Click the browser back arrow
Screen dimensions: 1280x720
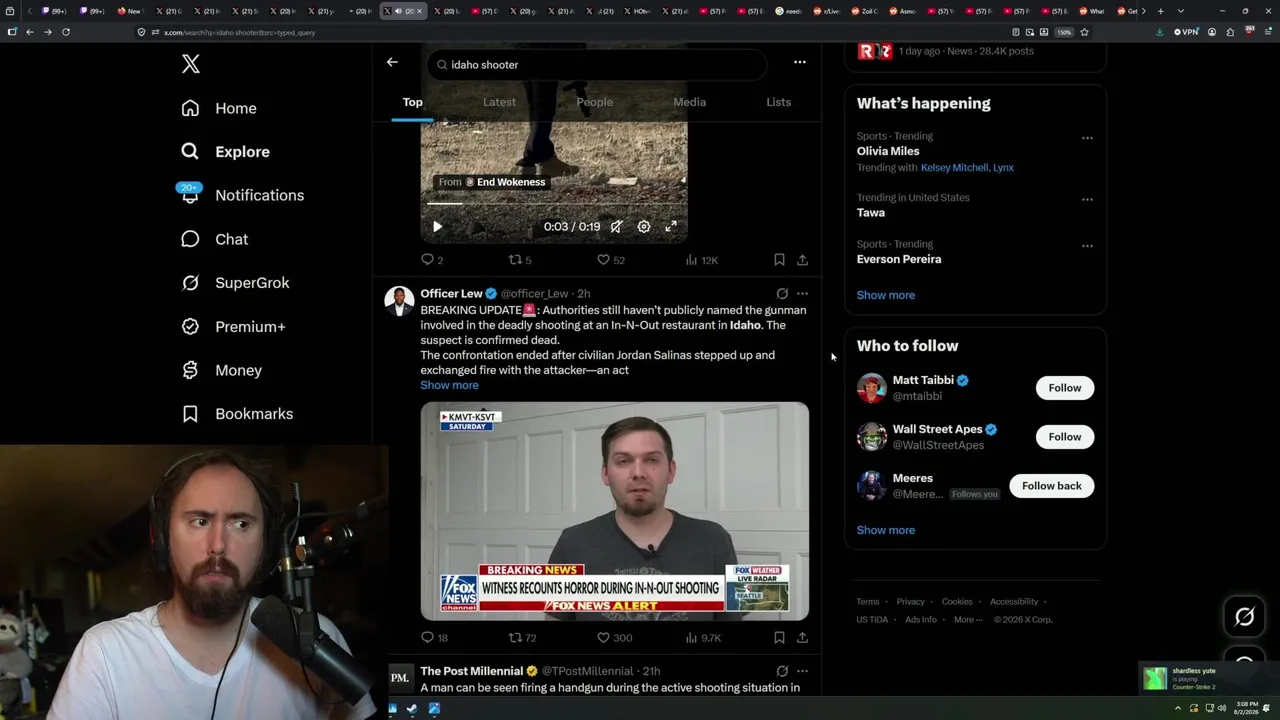click(x=30, y=32)
